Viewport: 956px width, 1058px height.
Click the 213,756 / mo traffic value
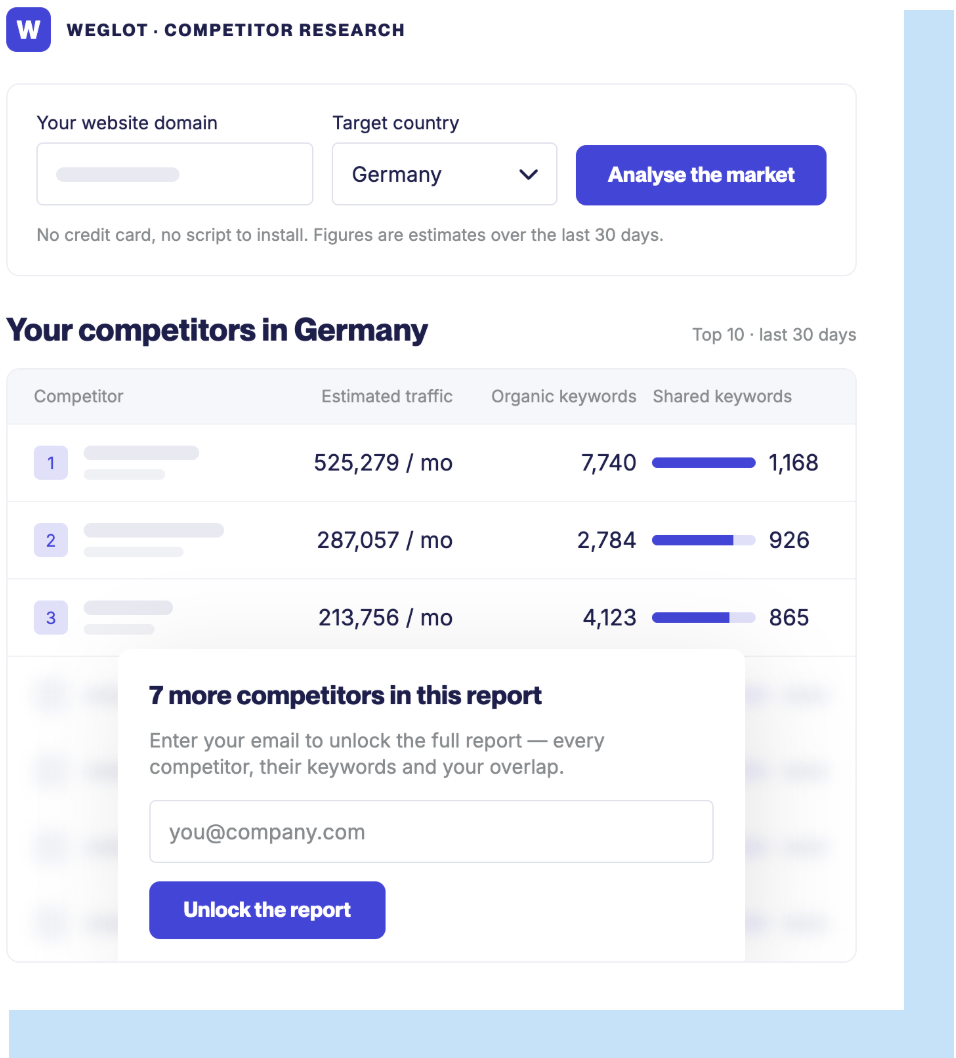[385, 617]
